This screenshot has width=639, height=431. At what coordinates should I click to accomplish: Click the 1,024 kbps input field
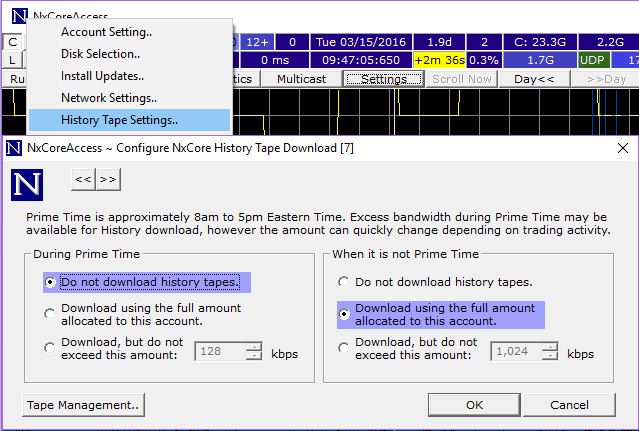pyautogui.click(x=516, y=351)
